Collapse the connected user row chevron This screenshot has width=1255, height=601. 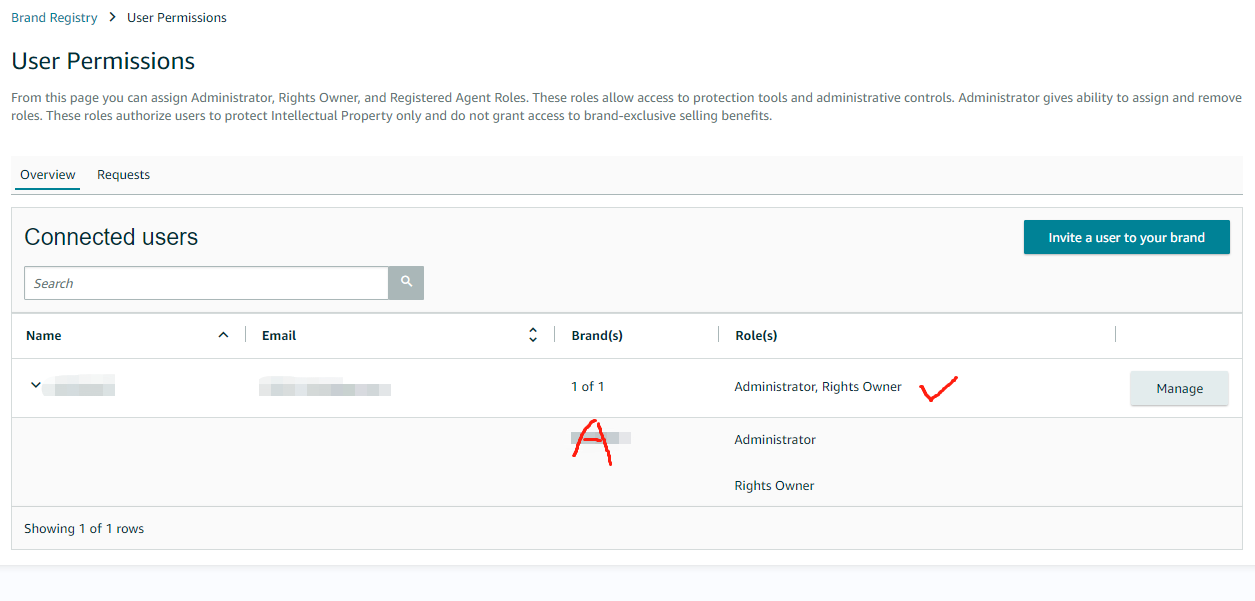(36, 386)
